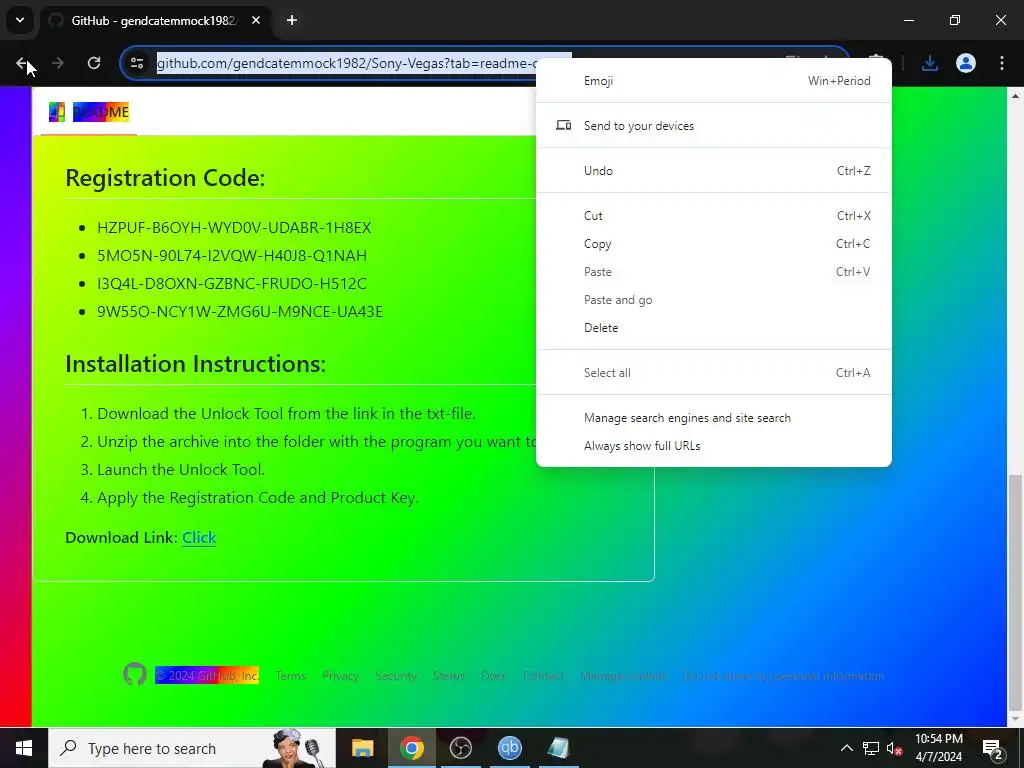Image resolution: width=1024 pixels, height=768 pixels.
Task: Open the Contact footer link
Action: pyautogui.click(x=543, y=676)
